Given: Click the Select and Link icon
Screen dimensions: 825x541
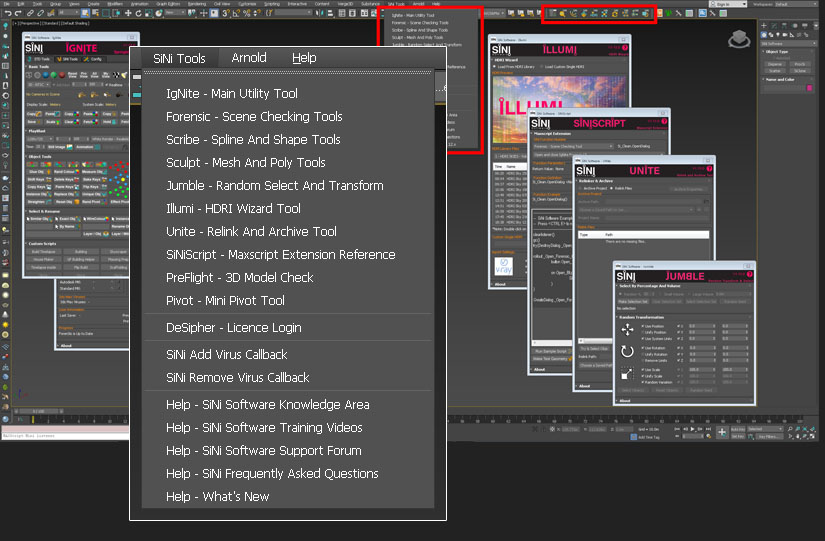Looking at the screenshot, I should pos(31,13).
